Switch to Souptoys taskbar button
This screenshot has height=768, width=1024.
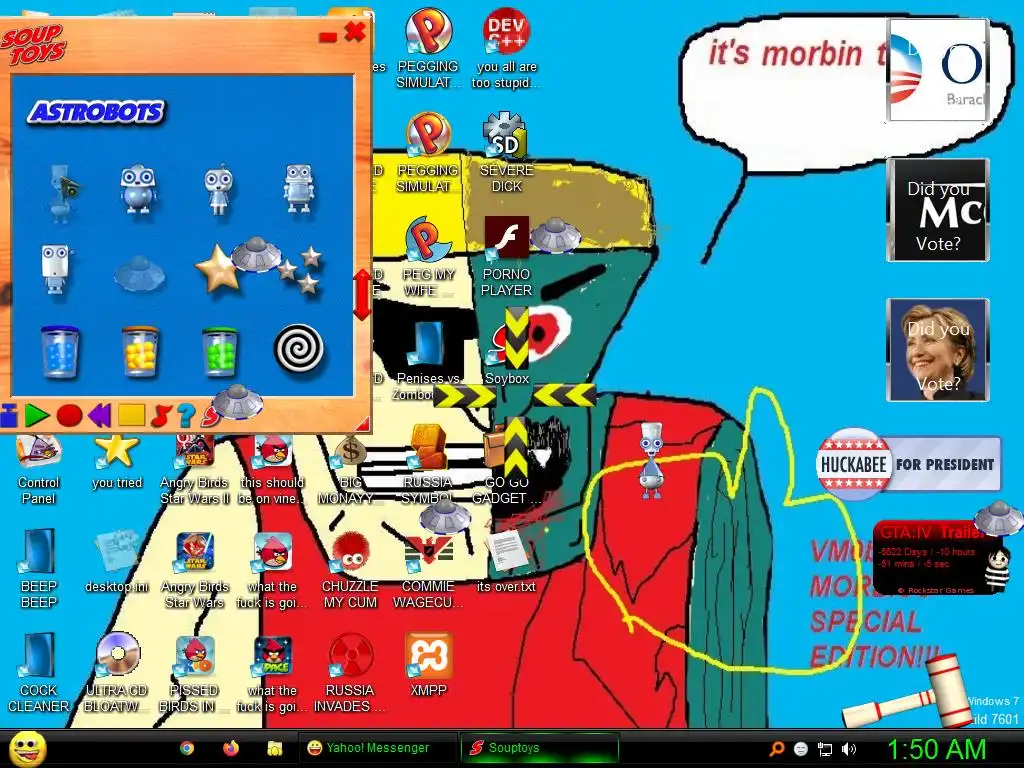[539, 748]
